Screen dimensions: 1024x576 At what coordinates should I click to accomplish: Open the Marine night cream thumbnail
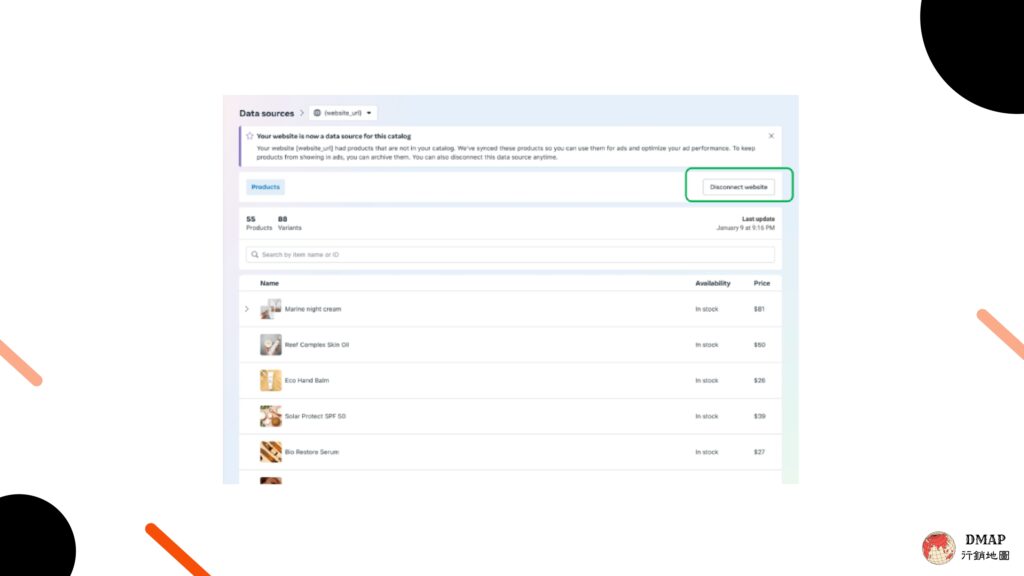(x=271, y=309)
